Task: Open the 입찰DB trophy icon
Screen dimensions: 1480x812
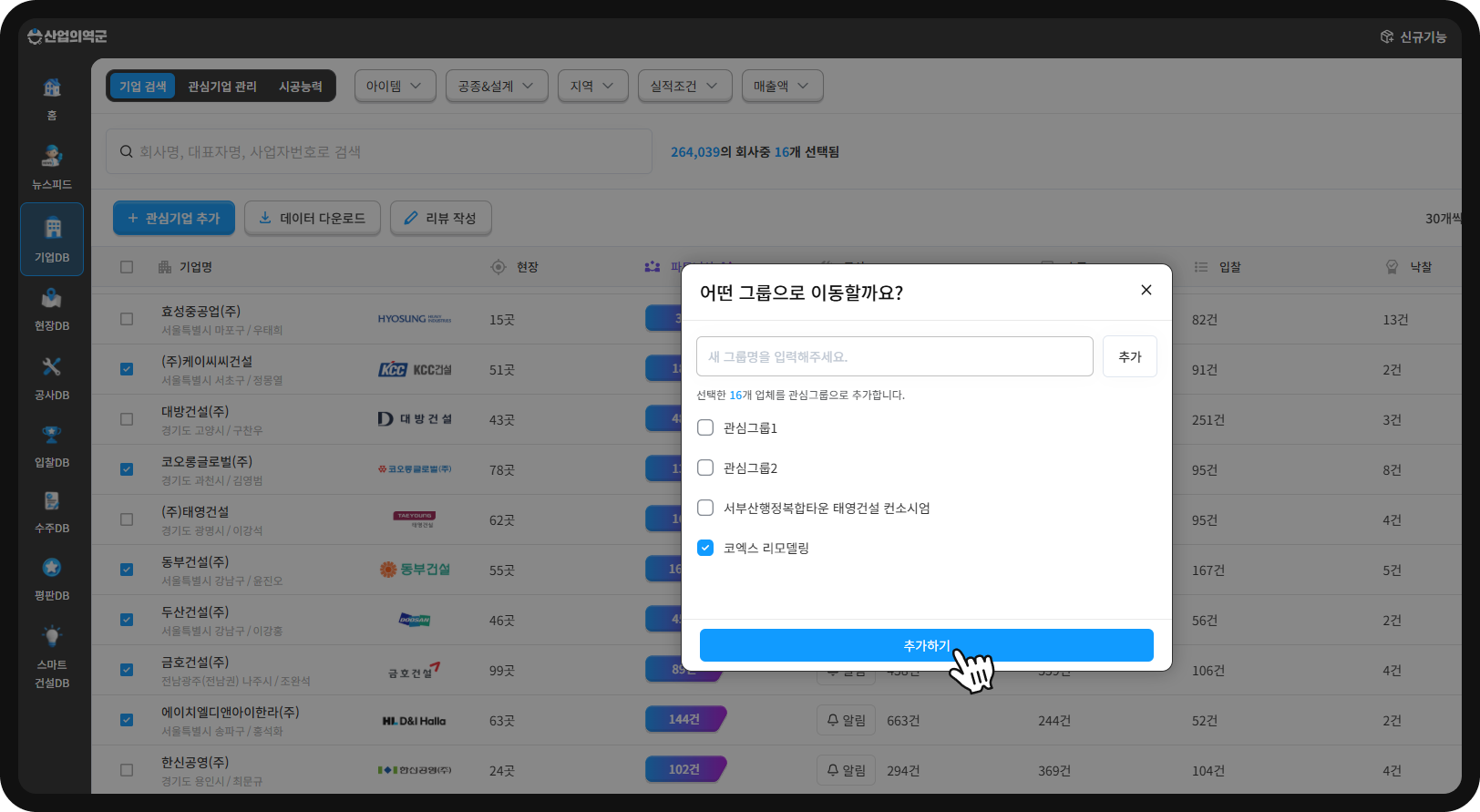Action: tap(52, 434)
